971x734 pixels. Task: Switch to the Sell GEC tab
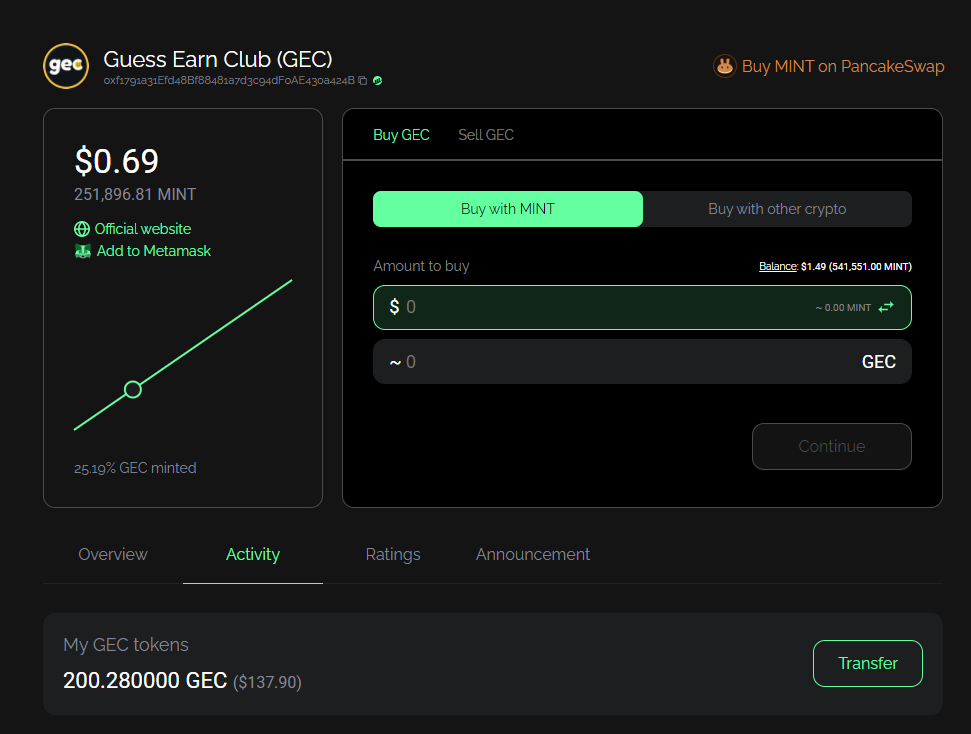486,135
